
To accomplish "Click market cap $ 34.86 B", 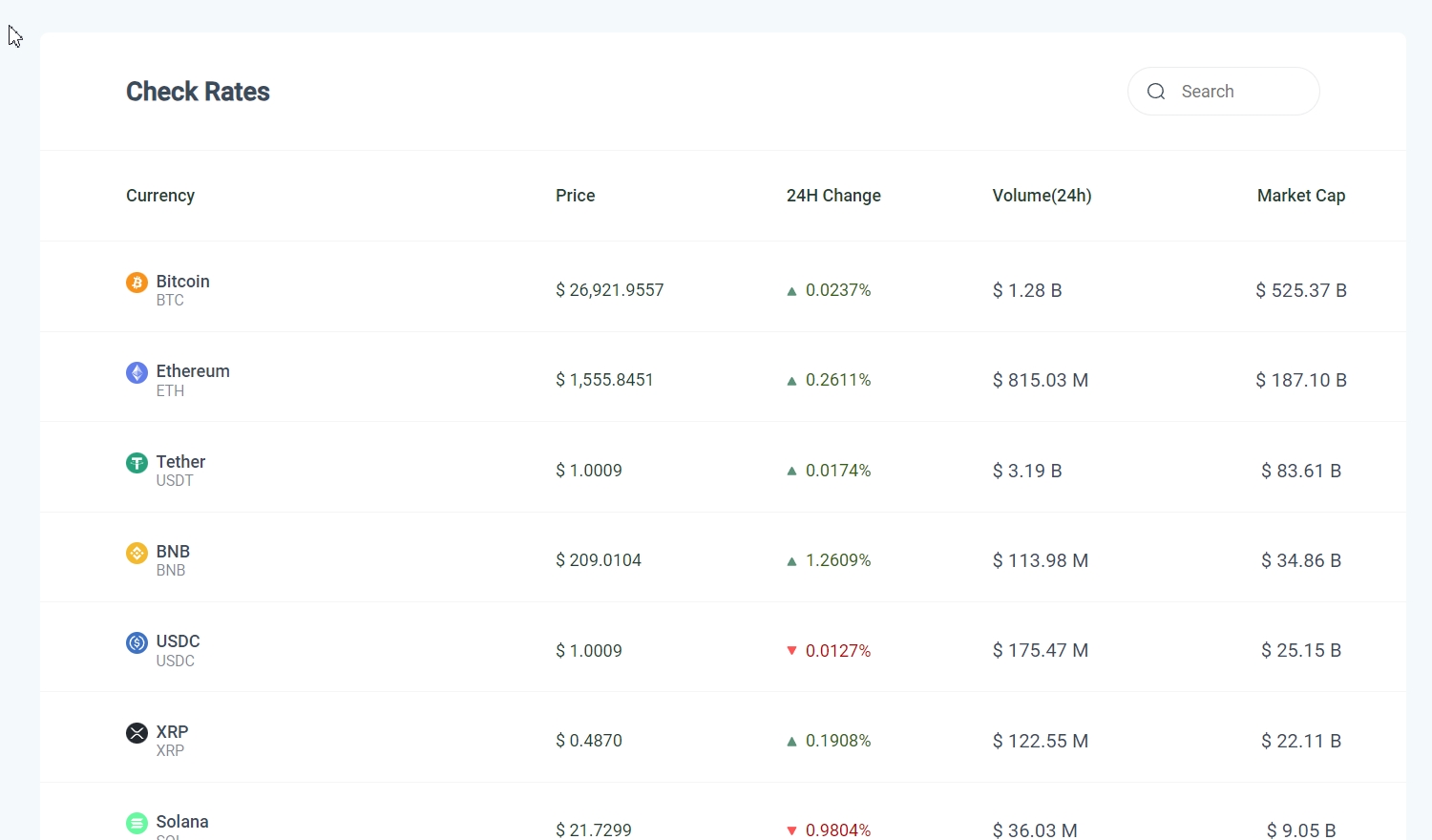I will 1301,560.
